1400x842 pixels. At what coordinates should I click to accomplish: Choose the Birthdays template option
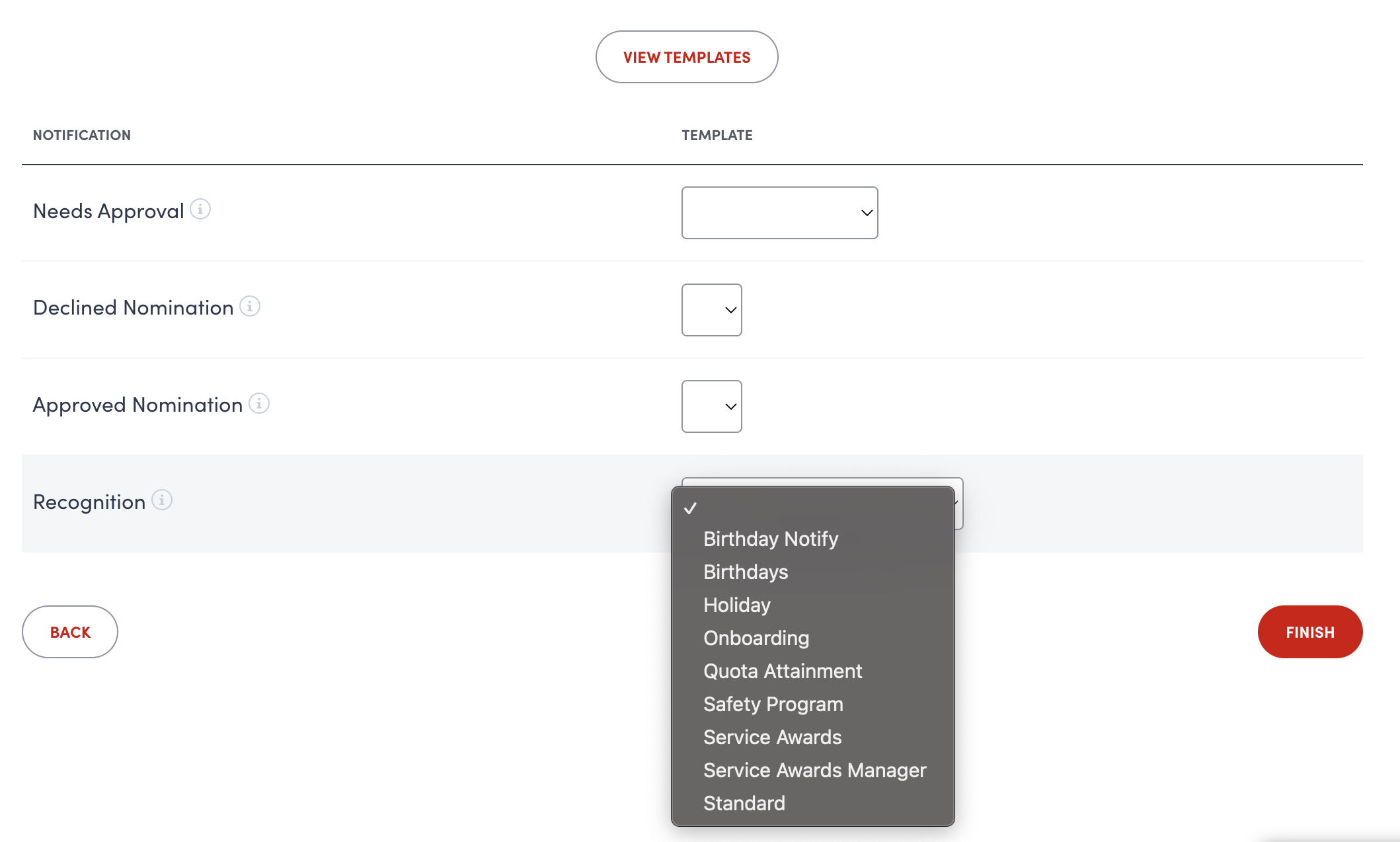click(x=746, y=572)
